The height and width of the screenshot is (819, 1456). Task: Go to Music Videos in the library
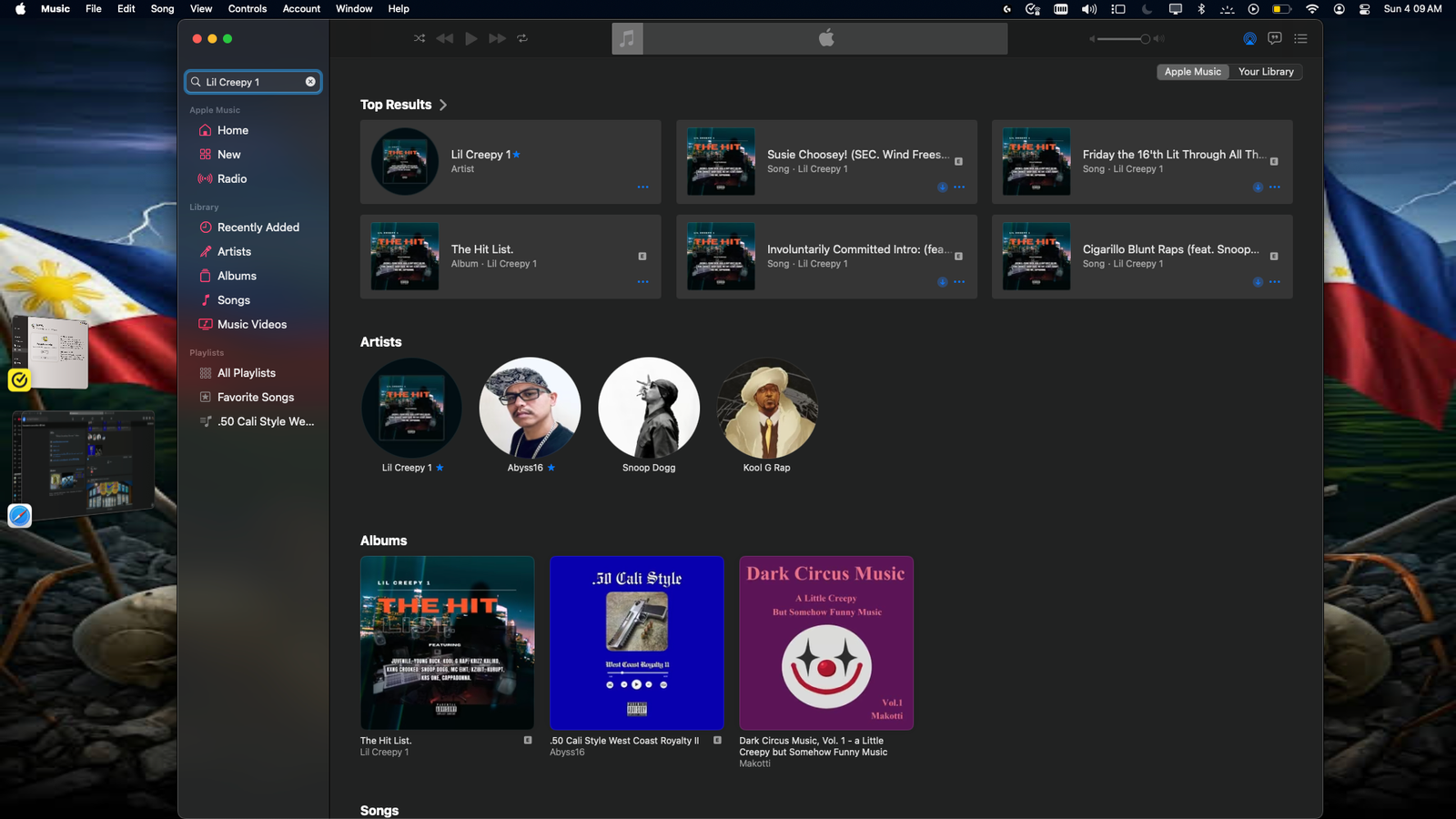coord(251,325)
